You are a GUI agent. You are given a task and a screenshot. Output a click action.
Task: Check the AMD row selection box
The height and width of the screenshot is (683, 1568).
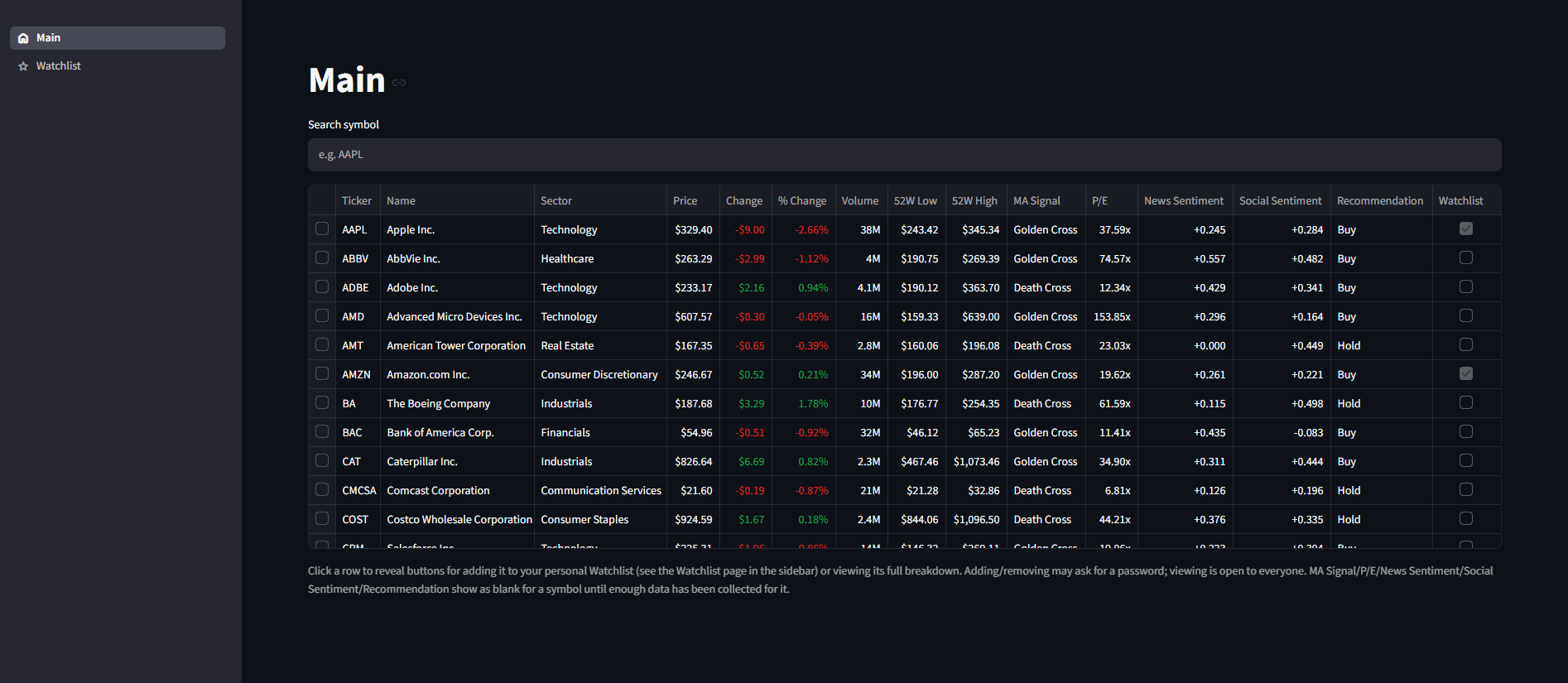click(x=322, y=316)
